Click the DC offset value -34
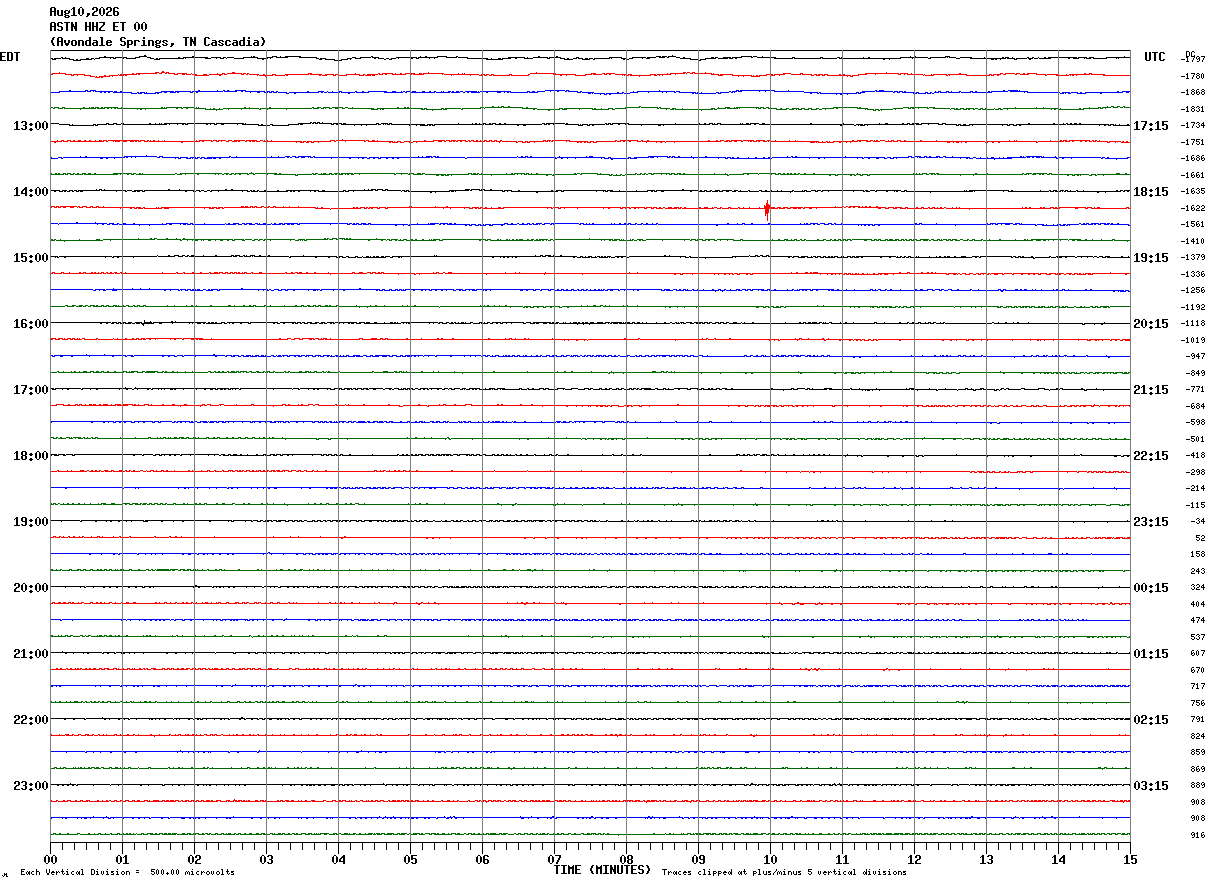 1196,522
